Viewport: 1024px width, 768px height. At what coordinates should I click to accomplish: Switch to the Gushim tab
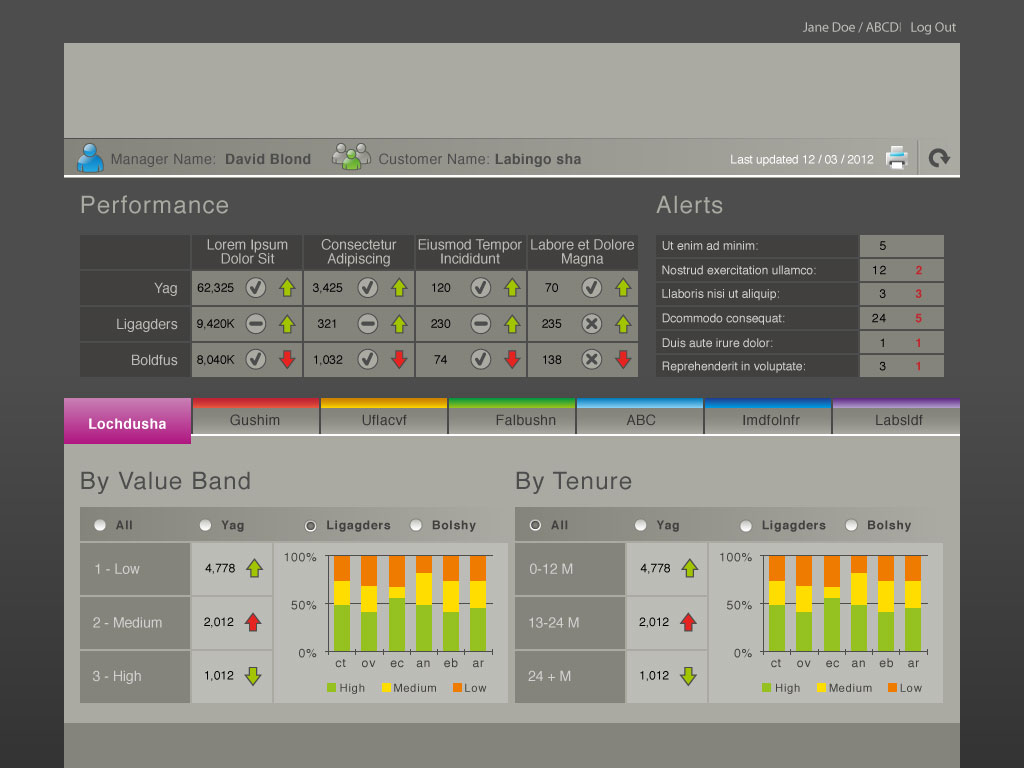coord(255,420)
